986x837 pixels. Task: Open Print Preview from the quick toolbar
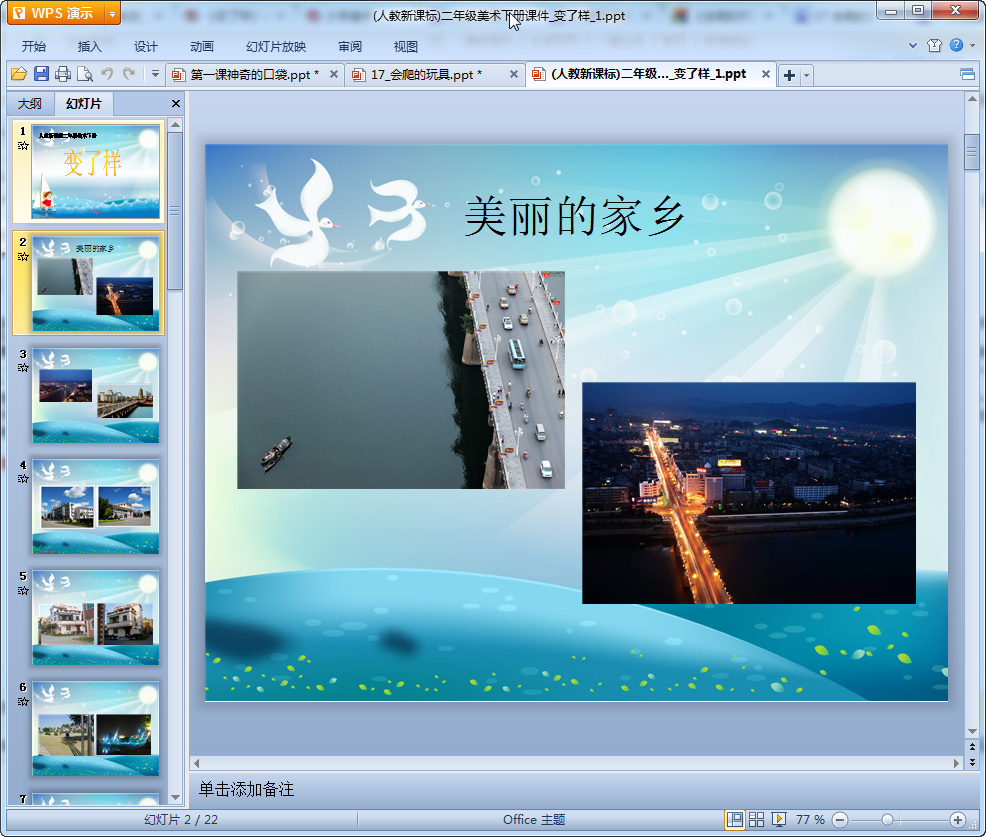pos(85,74)
